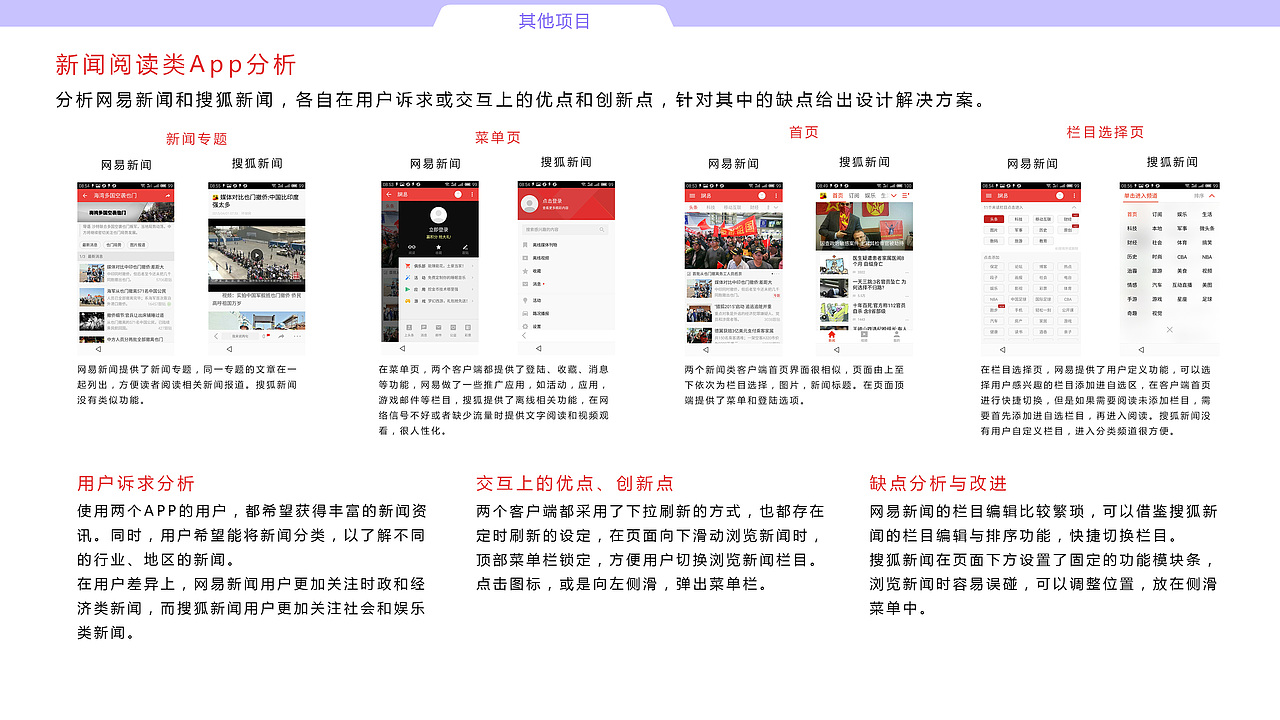Tap back chevron at bottom of Sohu menu
The image size is (1280, 720).
524,336
